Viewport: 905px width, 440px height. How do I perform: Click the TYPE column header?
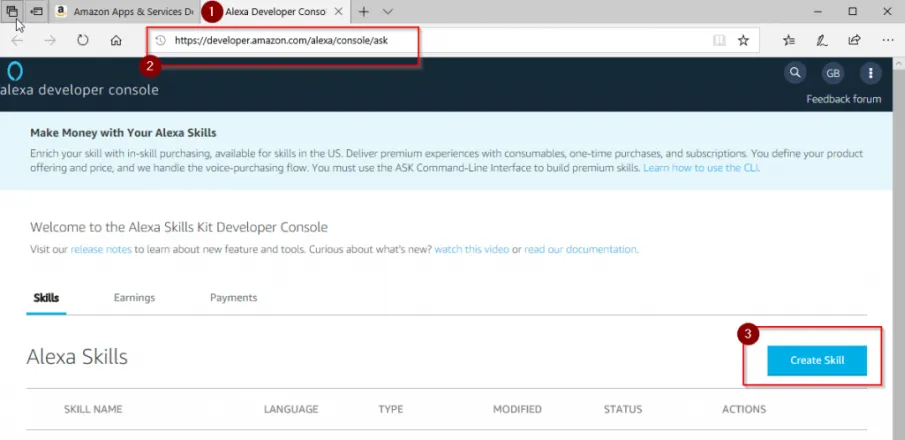click(x=391, y=409)
